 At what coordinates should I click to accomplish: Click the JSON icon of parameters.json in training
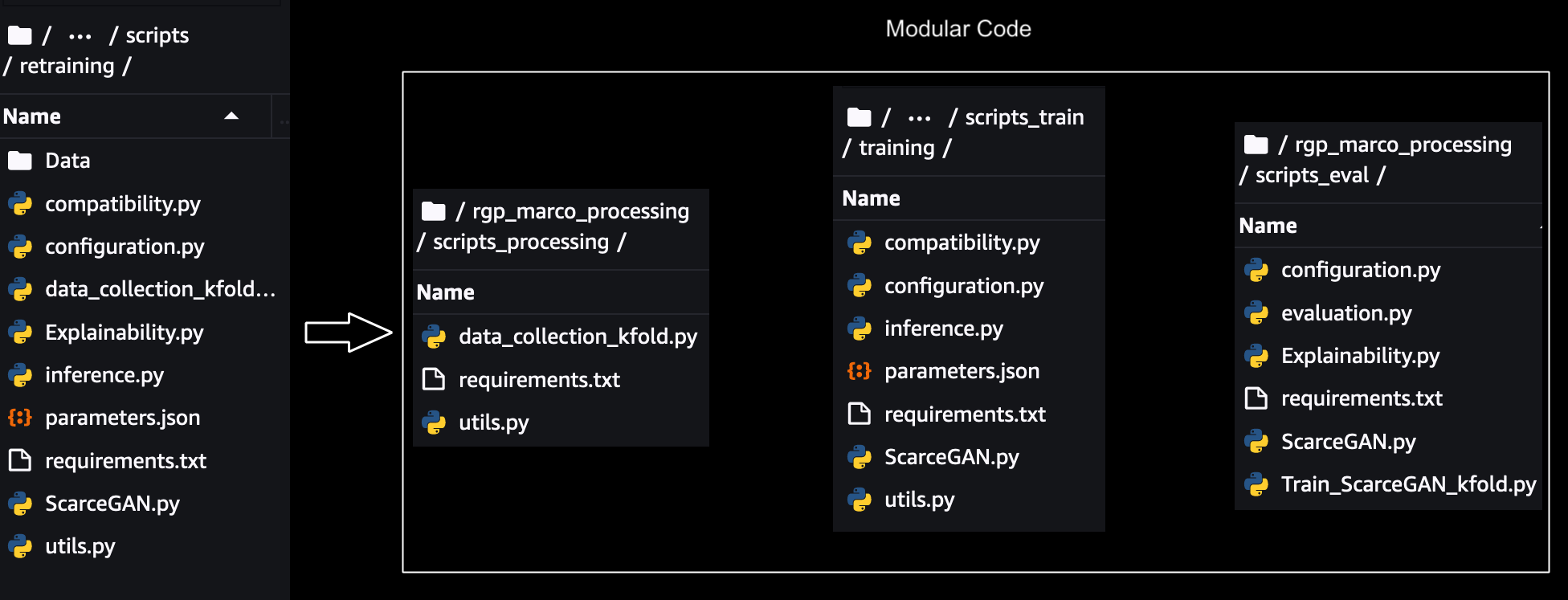point(859,371)
